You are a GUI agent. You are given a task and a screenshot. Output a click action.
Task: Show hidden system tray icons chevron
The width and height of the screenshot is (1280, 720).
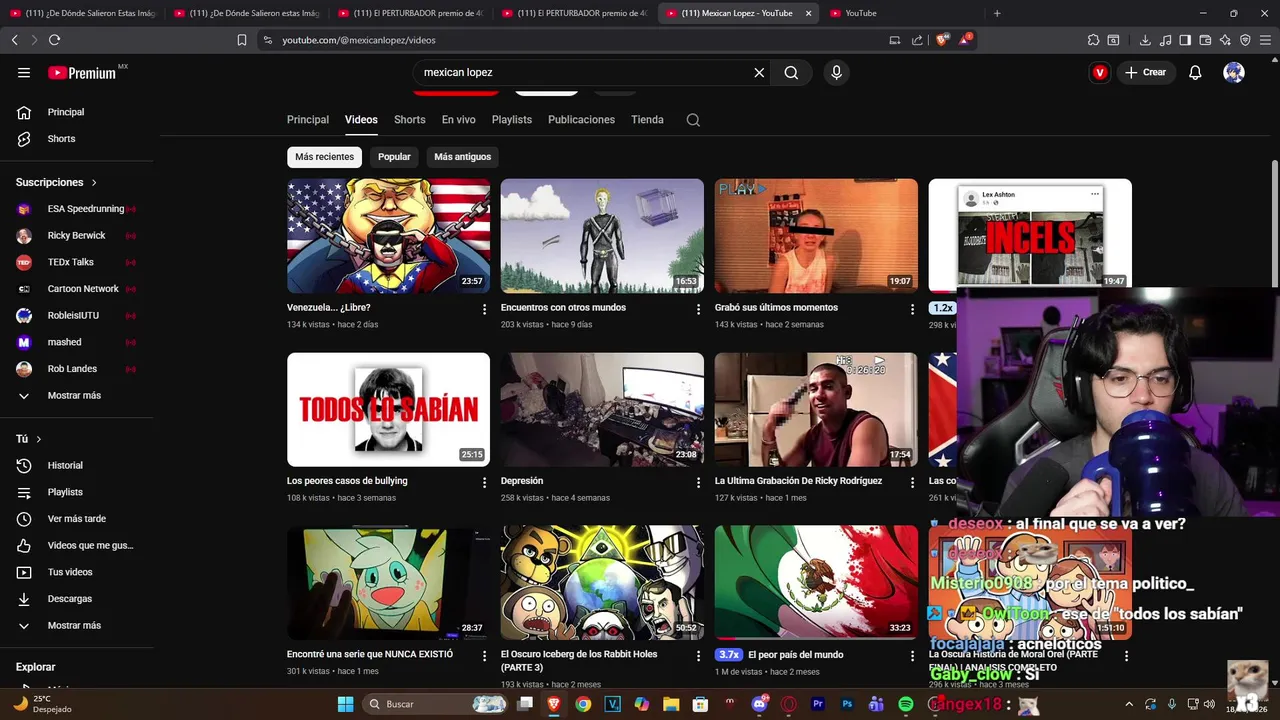(1129, 704)
